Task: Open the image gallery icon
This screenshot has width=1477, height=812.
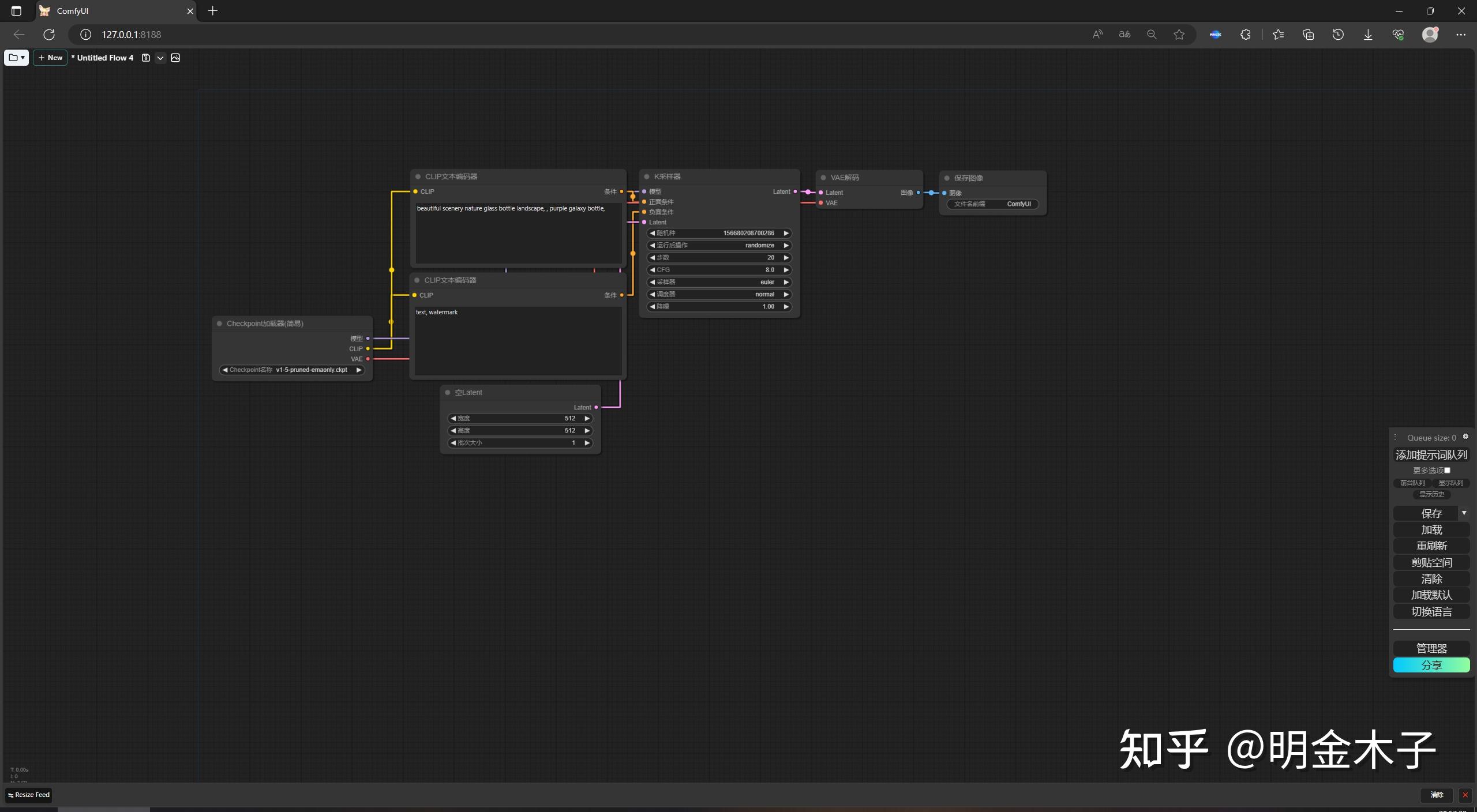Action: [x=175, y=58]
